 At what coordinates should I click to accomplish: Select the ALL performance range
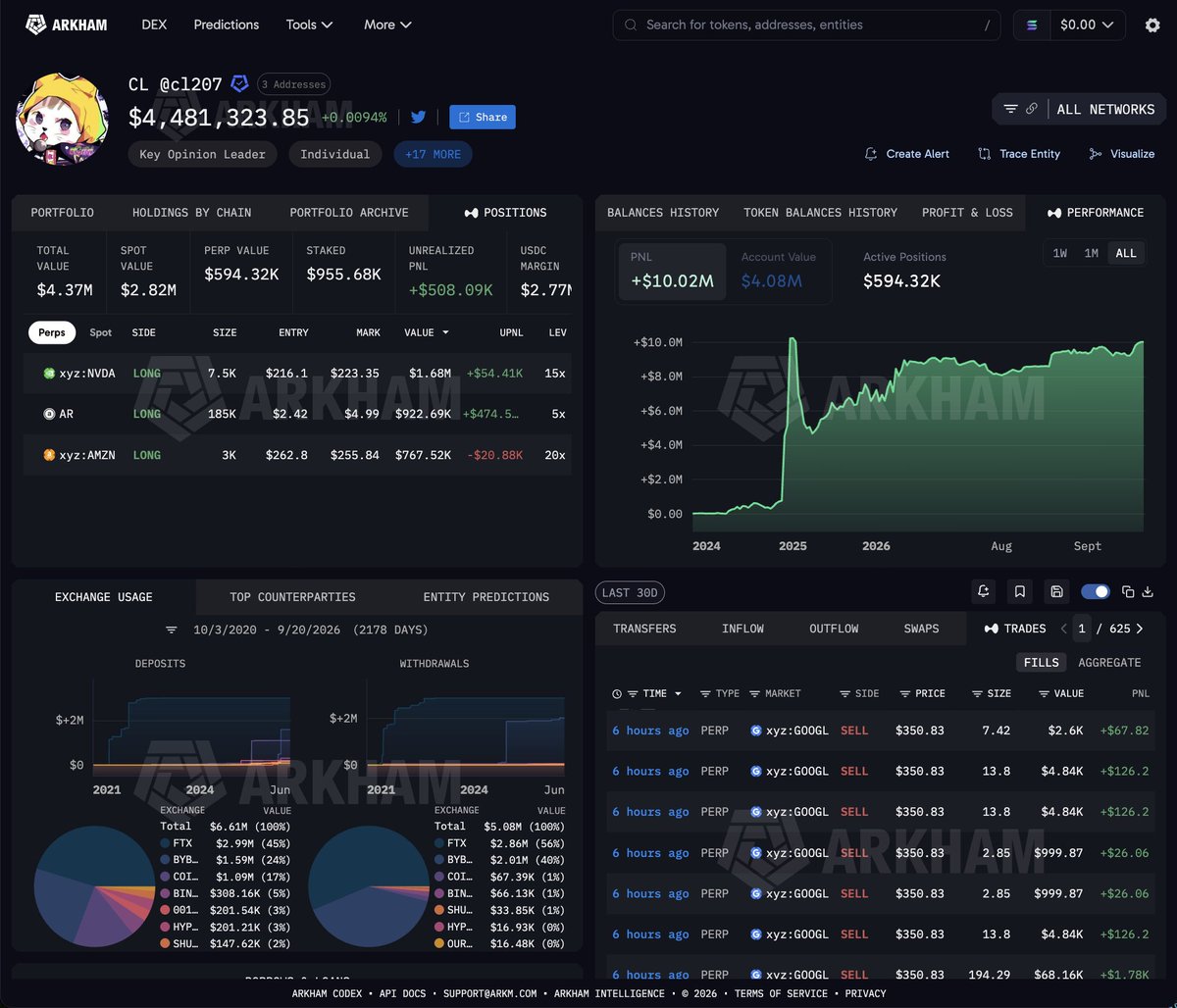(x=1126, y=253)
